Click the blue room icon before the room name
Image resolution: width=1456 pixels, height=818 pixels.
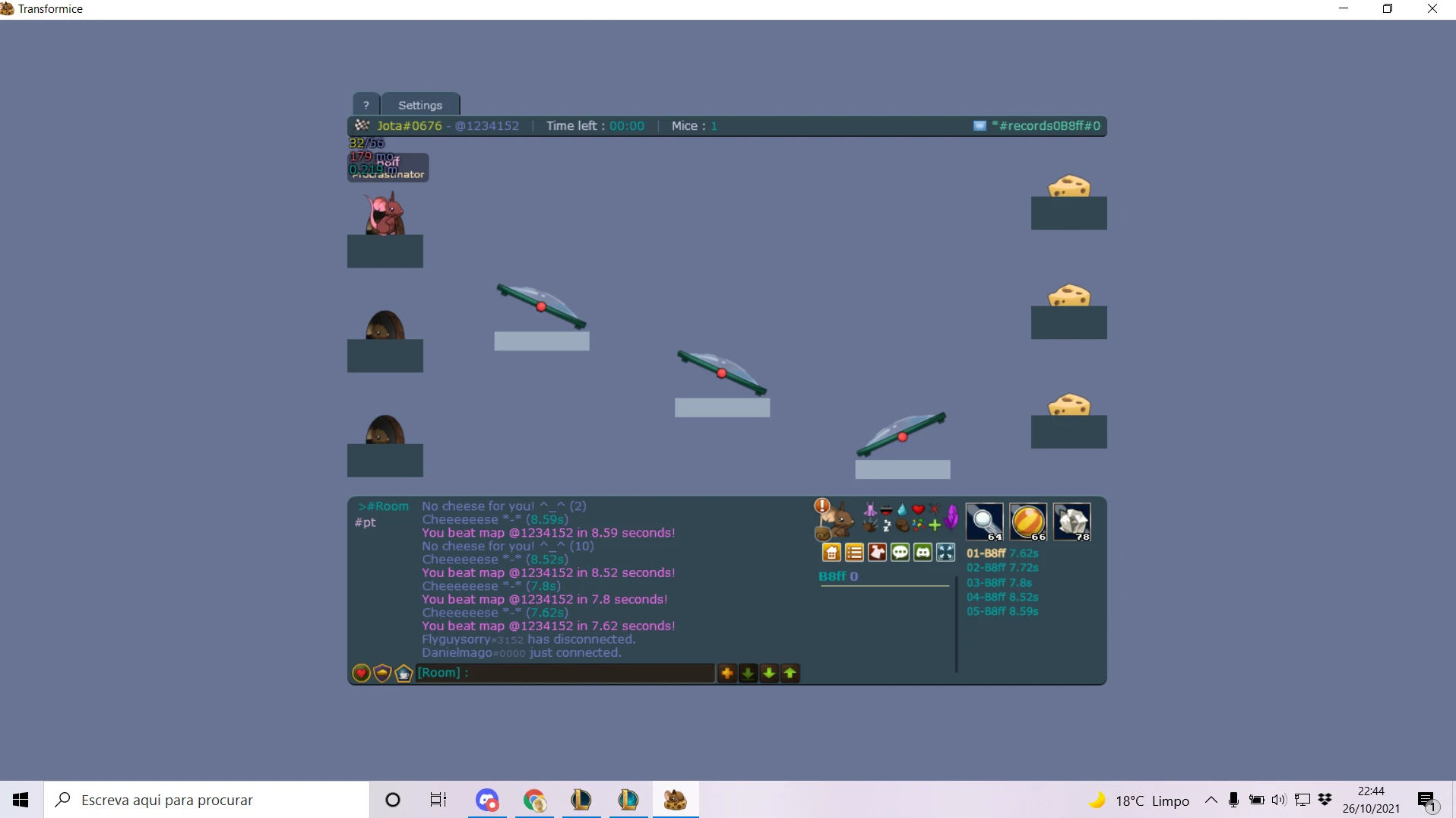point(980,125)
